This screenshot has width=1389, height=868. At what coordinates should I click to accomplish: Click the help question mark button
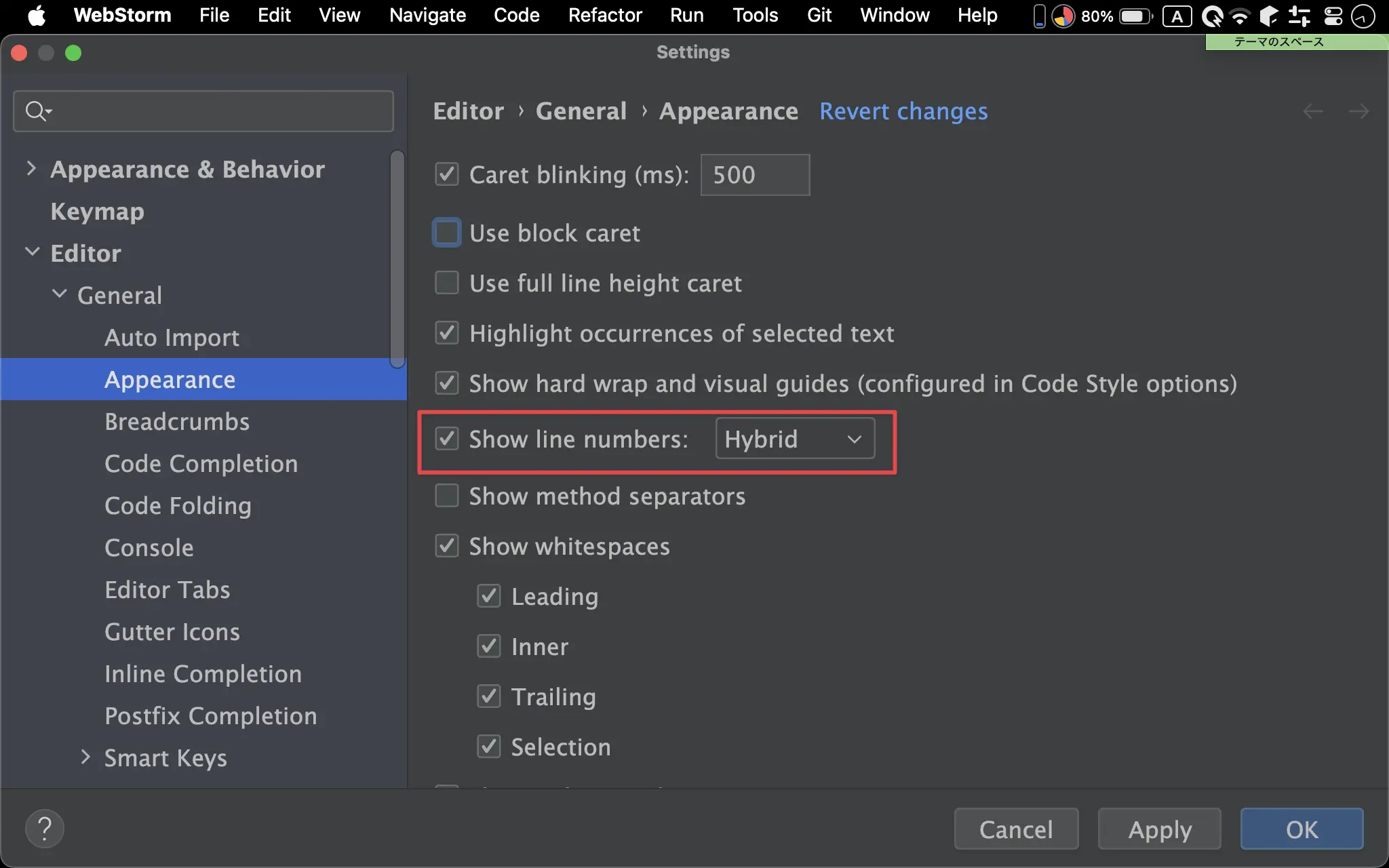tap(45, 829)
